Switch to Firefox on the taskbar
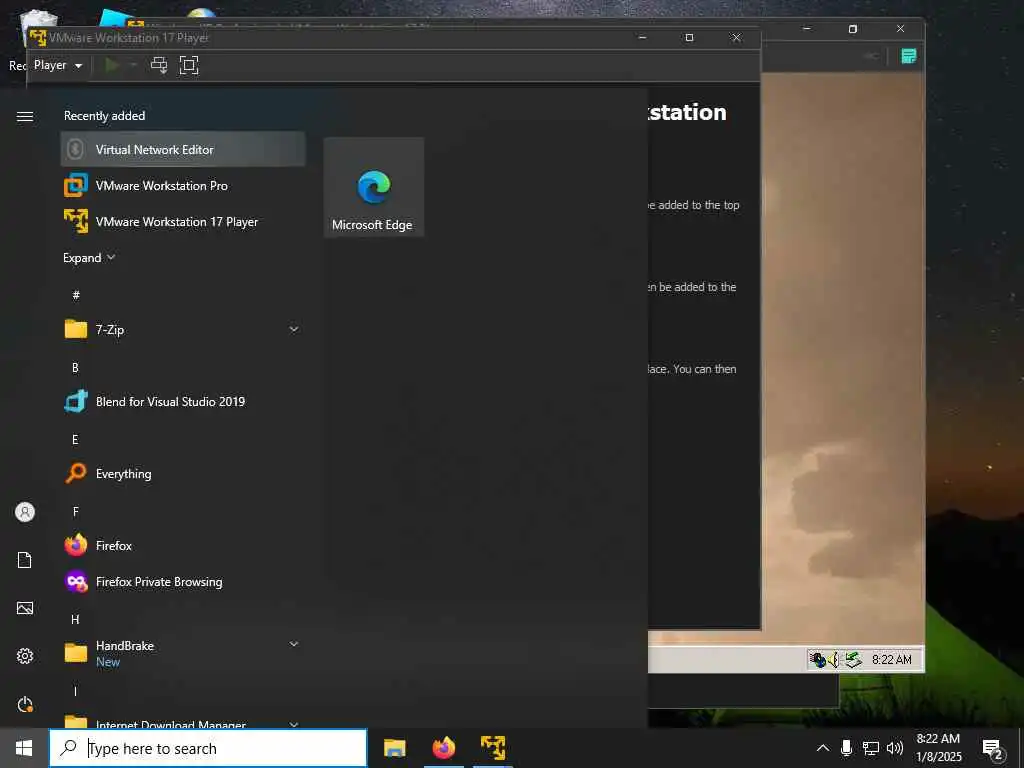Screen dimensions: 1024x768 443,748
